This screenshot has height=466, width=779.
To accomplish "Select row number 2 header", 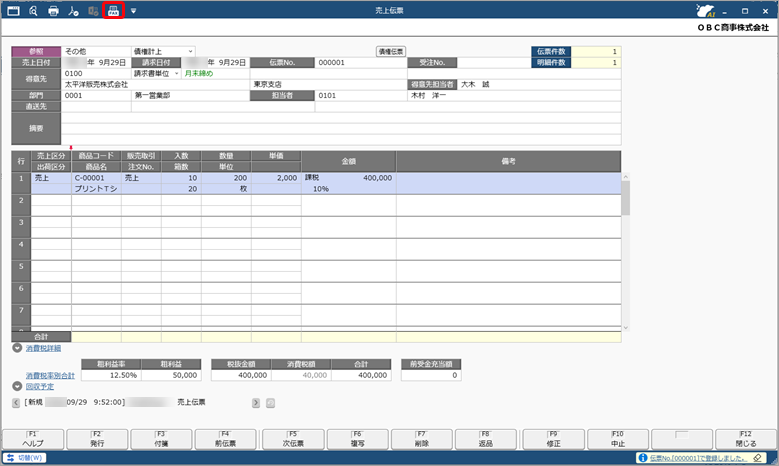I will [x=21, y=205].
